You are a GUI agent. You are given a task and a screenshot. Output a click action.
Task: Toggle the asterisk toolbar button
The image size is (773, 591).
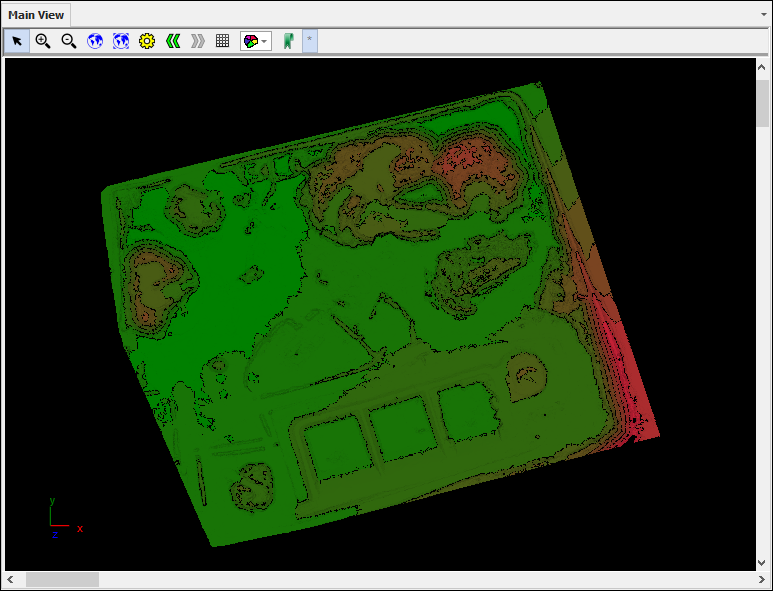(309, 41)
